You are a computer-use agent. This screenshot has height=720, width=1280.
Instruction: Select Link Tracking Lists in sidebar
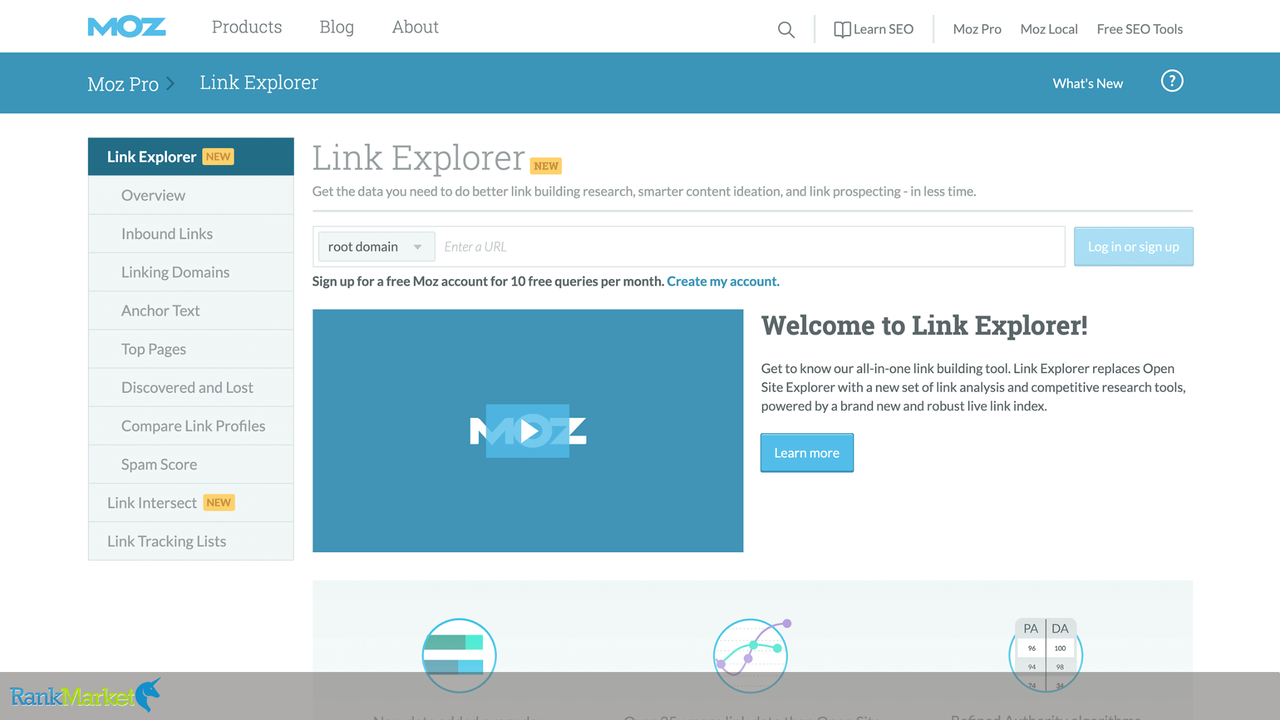point(191,542)
